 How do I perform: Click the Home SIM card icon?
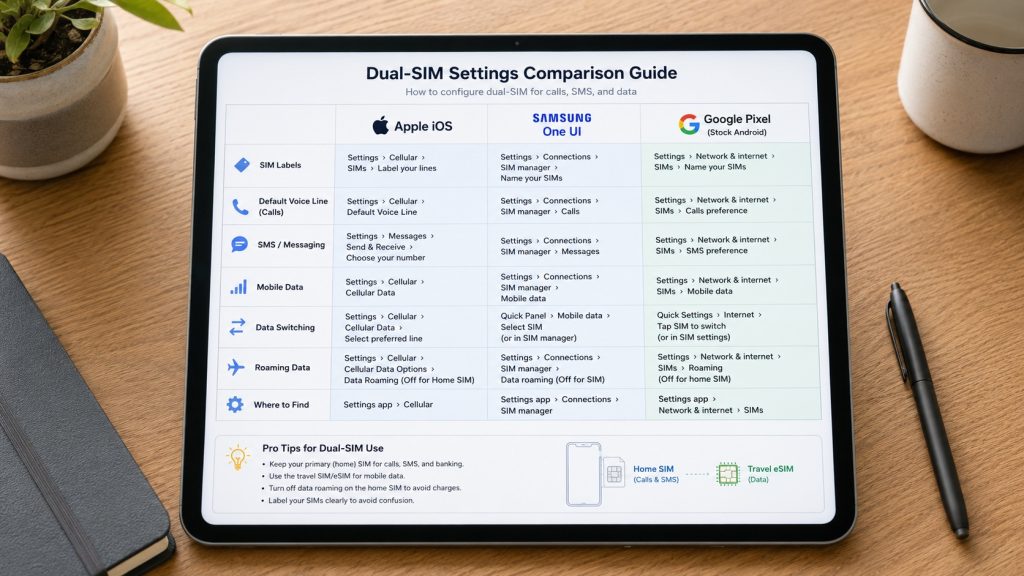tap(614, 474)
